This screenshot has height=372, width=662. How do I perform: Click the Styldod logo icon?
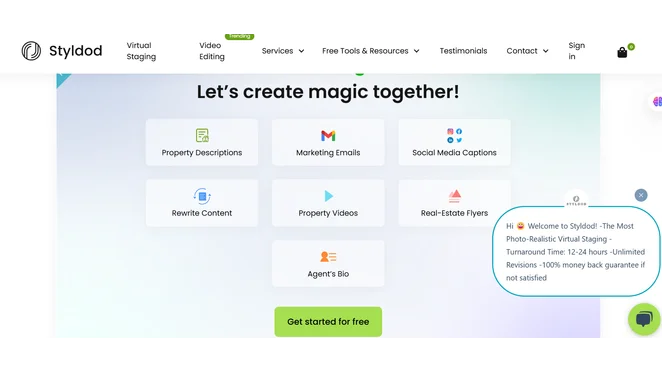coord(31,51)
